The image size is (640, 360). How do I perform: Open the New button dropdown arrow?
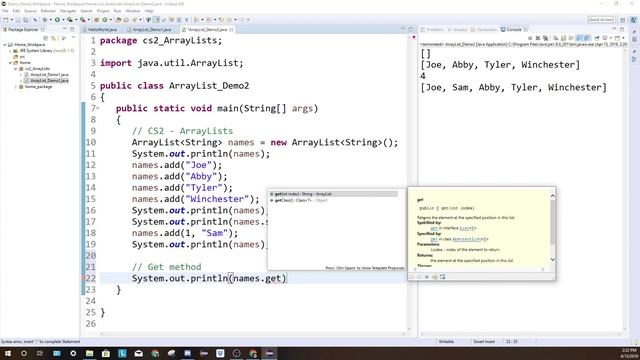pyautogui.click(x=11, y=20)
